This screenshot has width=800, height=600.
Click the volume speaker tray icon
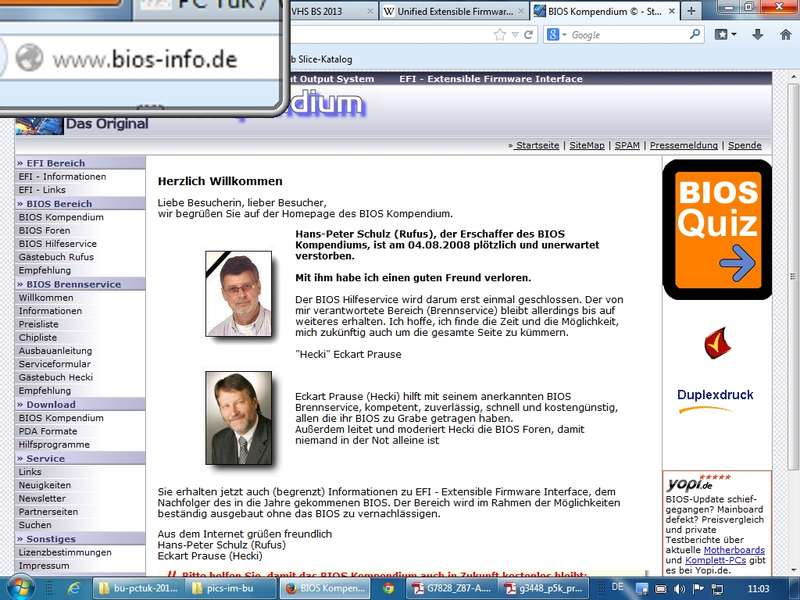click(x=680, y=589)
